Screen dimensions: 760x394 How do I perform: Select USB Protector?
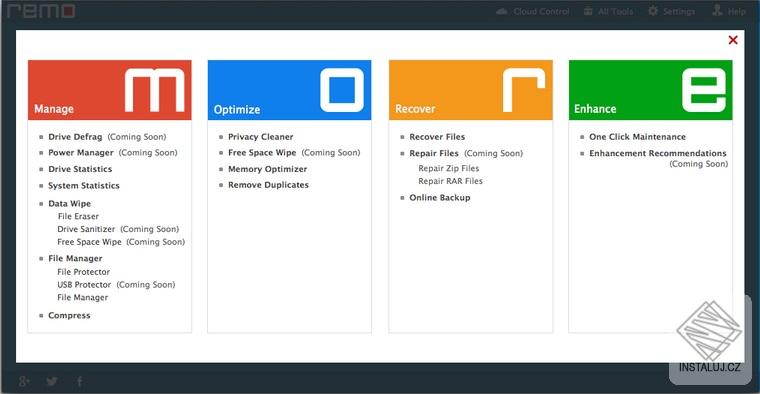point(84,285)
